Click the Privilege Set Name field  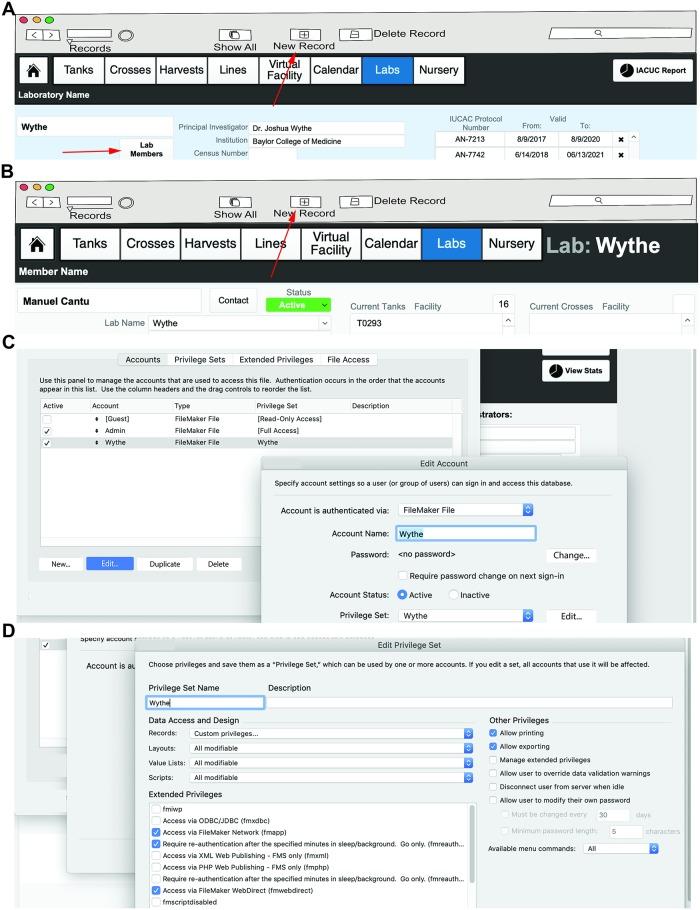205,703
